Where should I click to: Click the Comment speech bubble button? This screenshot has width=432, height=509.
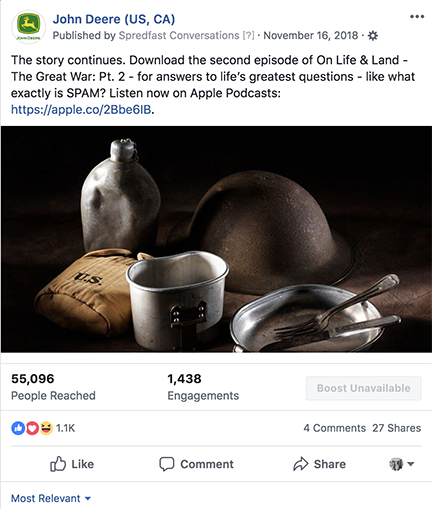coord(196,464)
